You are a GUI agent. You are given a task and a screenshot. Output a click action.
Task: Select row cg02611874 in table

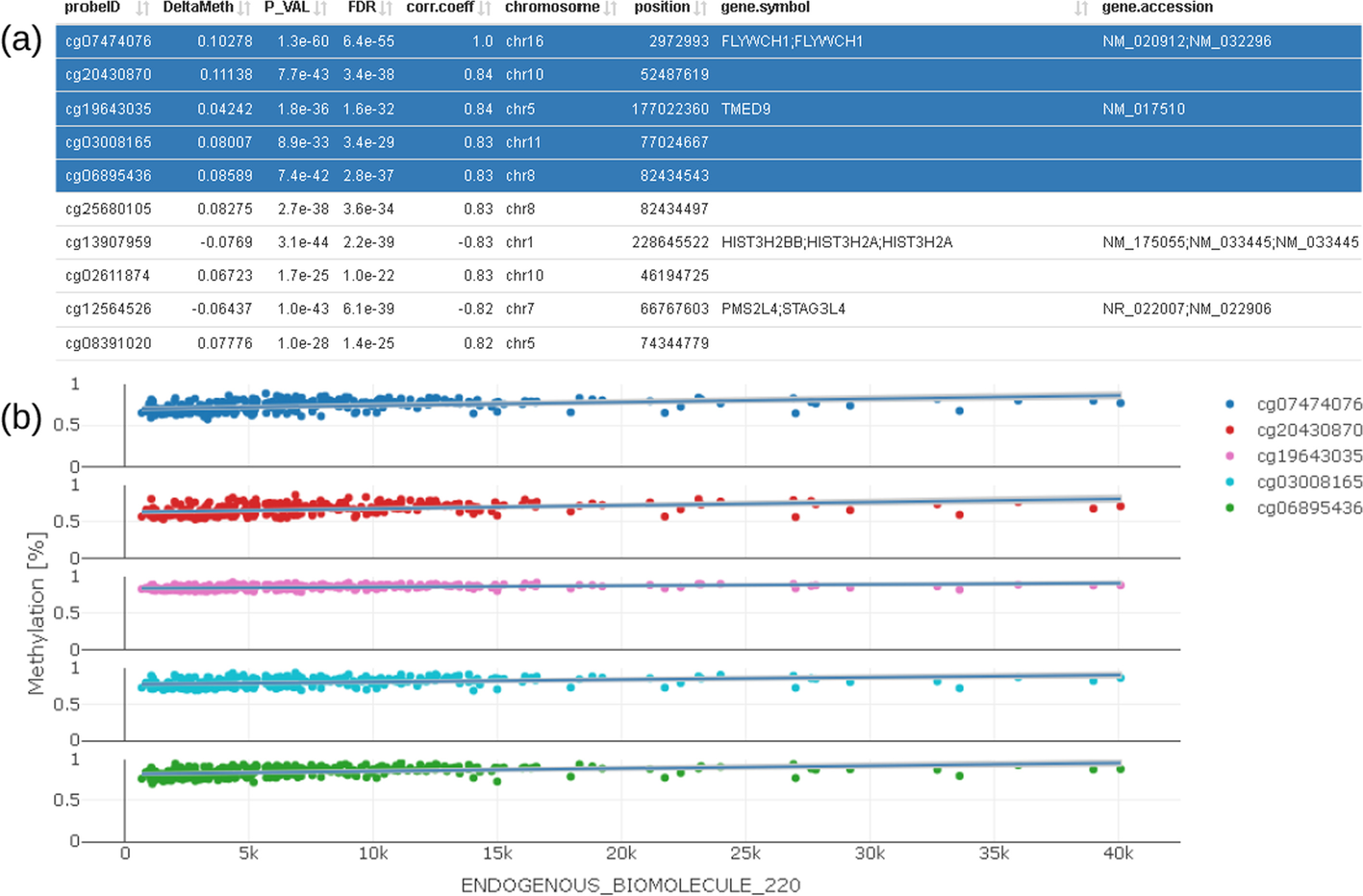[x=709, y=276]
